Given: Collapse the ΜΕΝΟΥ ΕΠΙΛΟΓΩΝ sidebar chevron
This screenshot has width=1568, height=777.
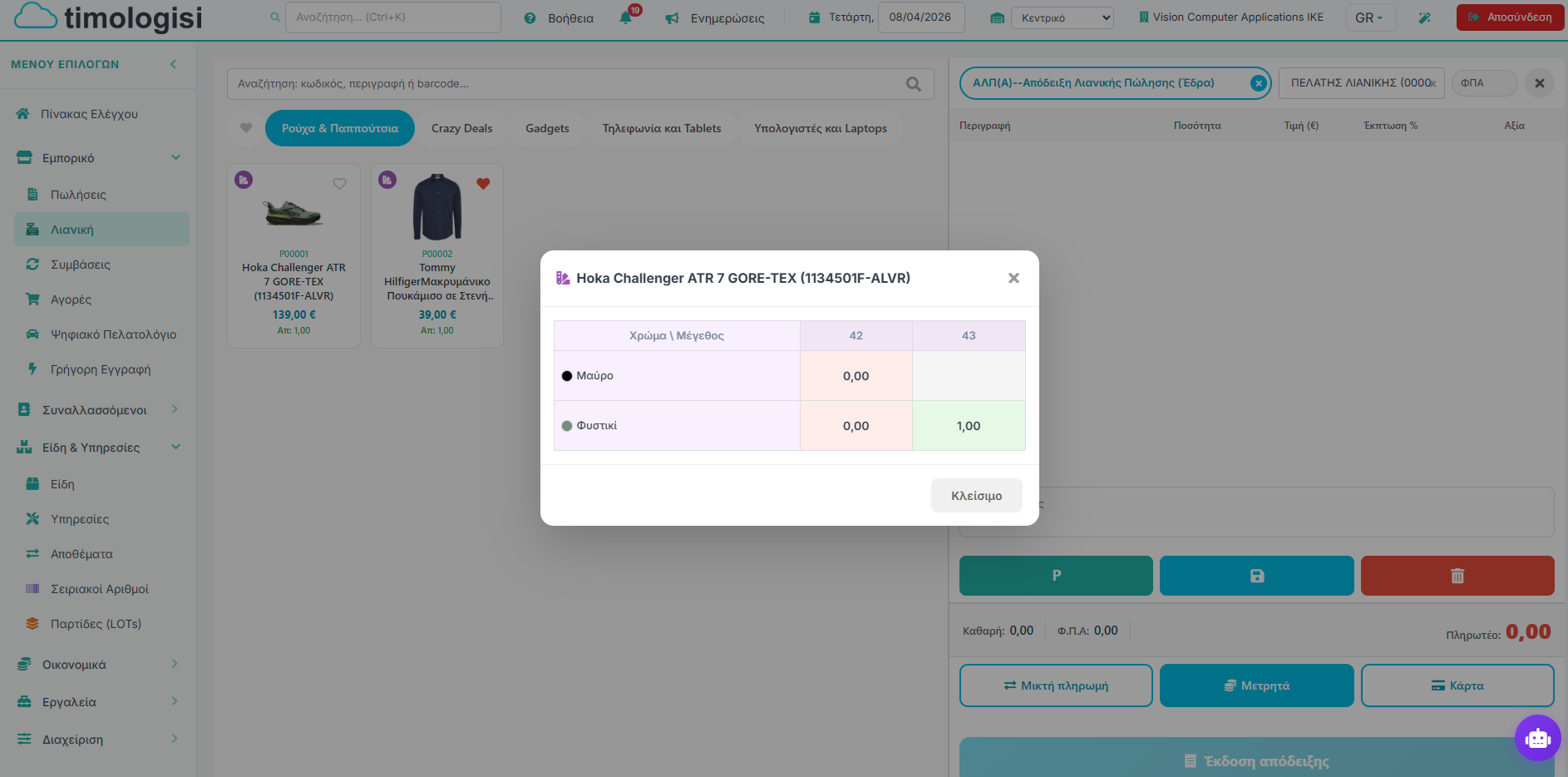Looking at the screenshot, I should pos(173,64).
